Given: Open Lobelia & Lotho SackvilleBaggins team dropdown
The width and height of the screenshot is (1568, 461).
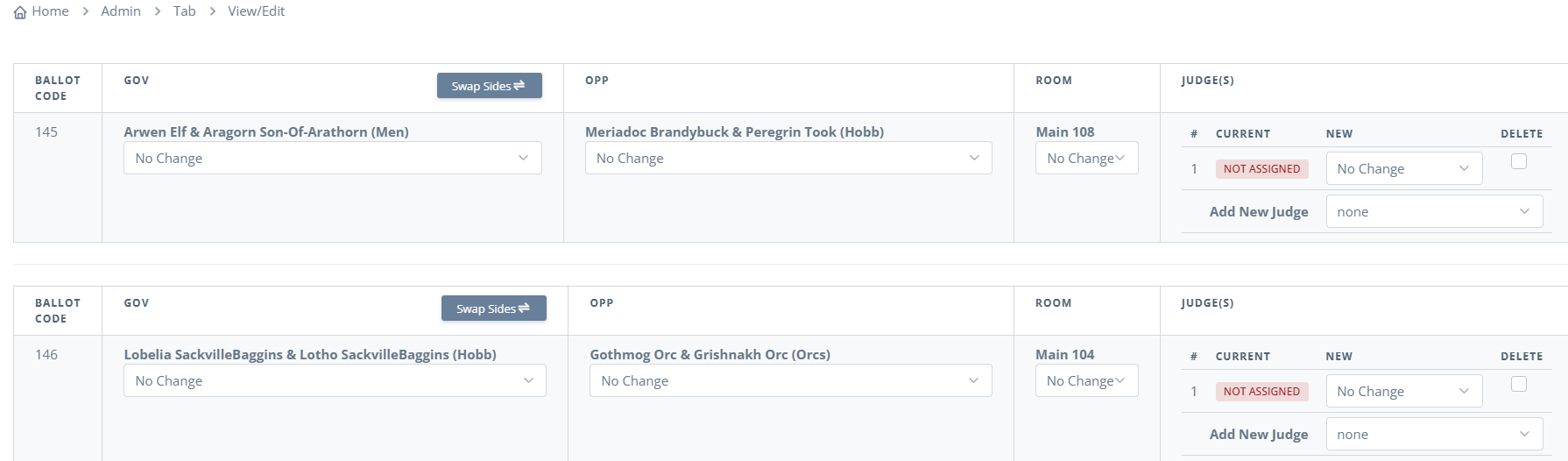Looking at the screenshot, I should click(335, 380).
